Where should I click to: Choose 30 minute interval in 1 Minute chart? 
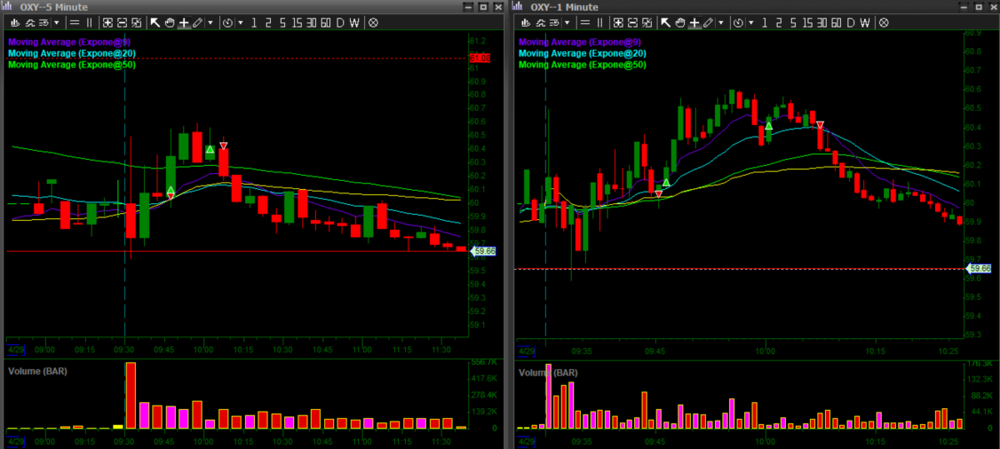click(819, 21)
